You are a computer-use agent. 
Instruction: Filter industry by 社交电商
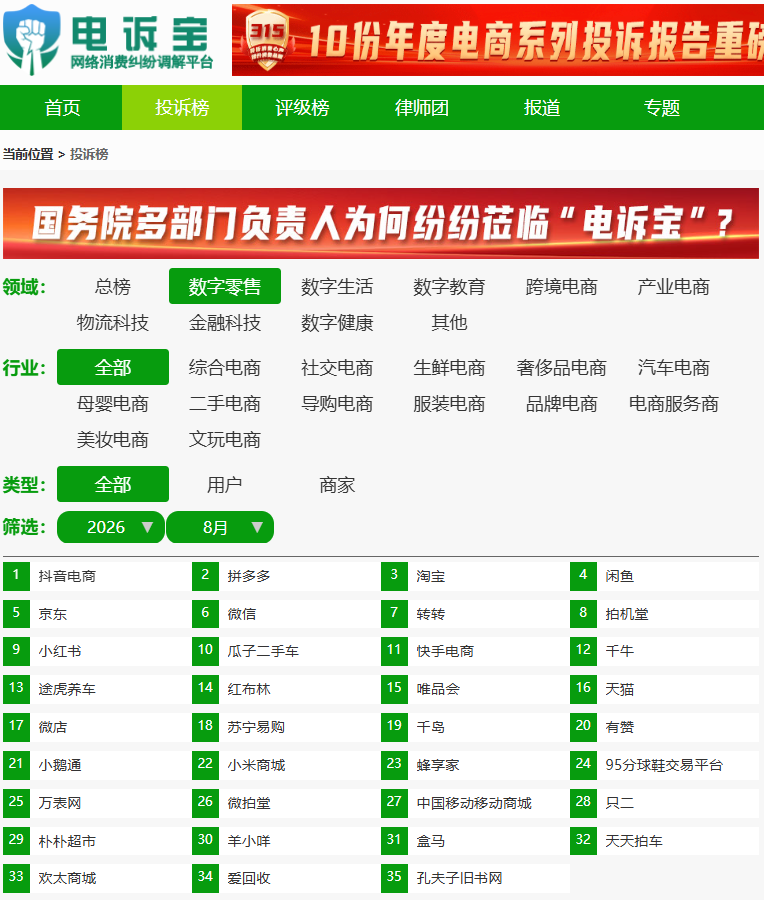(337, 367)
